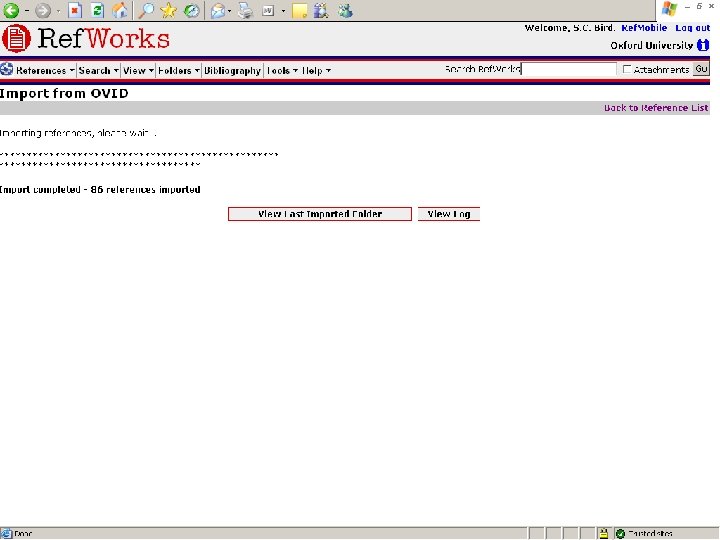
Task: Refresh the page with the green arrows icon
Action: click(97, 10)
